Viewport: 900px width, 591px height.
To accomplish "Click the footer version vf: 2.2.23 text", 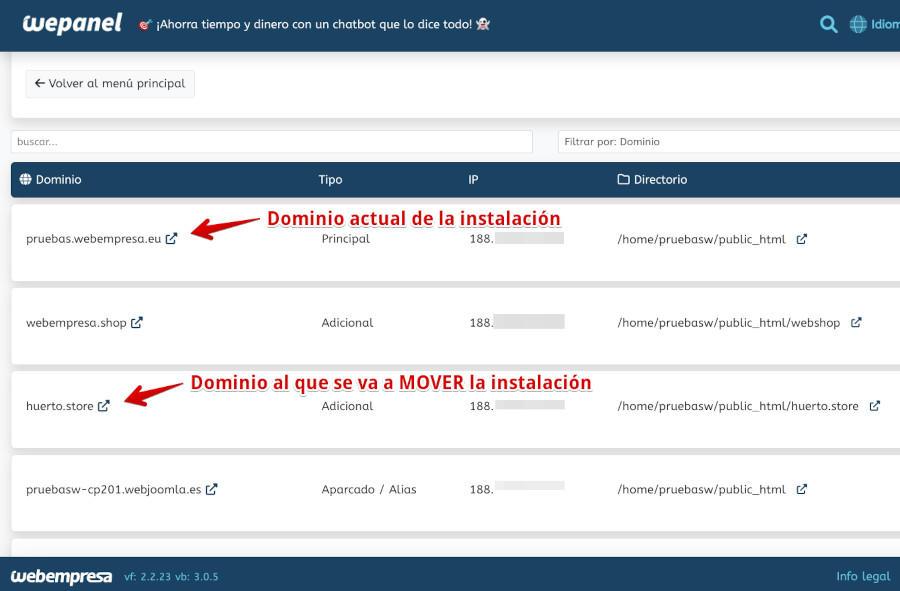I will (x=148, y=577).
